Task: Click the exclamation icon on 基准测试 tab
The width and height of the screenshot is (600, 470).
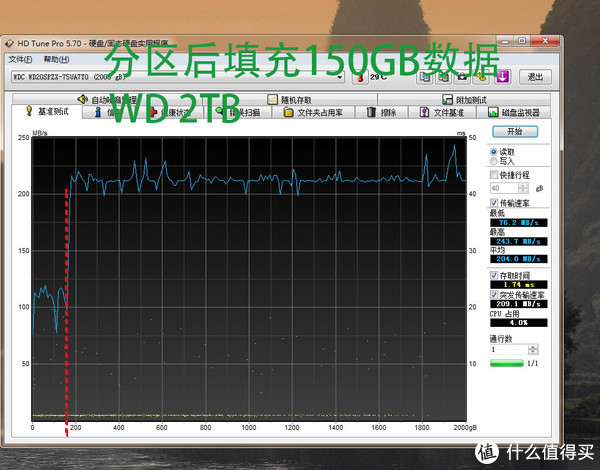Action: [29, 111]
